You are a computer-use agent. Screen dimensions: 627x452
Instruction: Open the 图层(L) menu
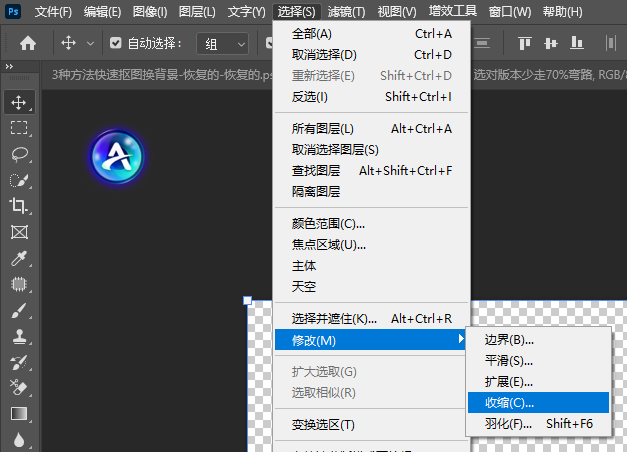click(x=197, y=12)
